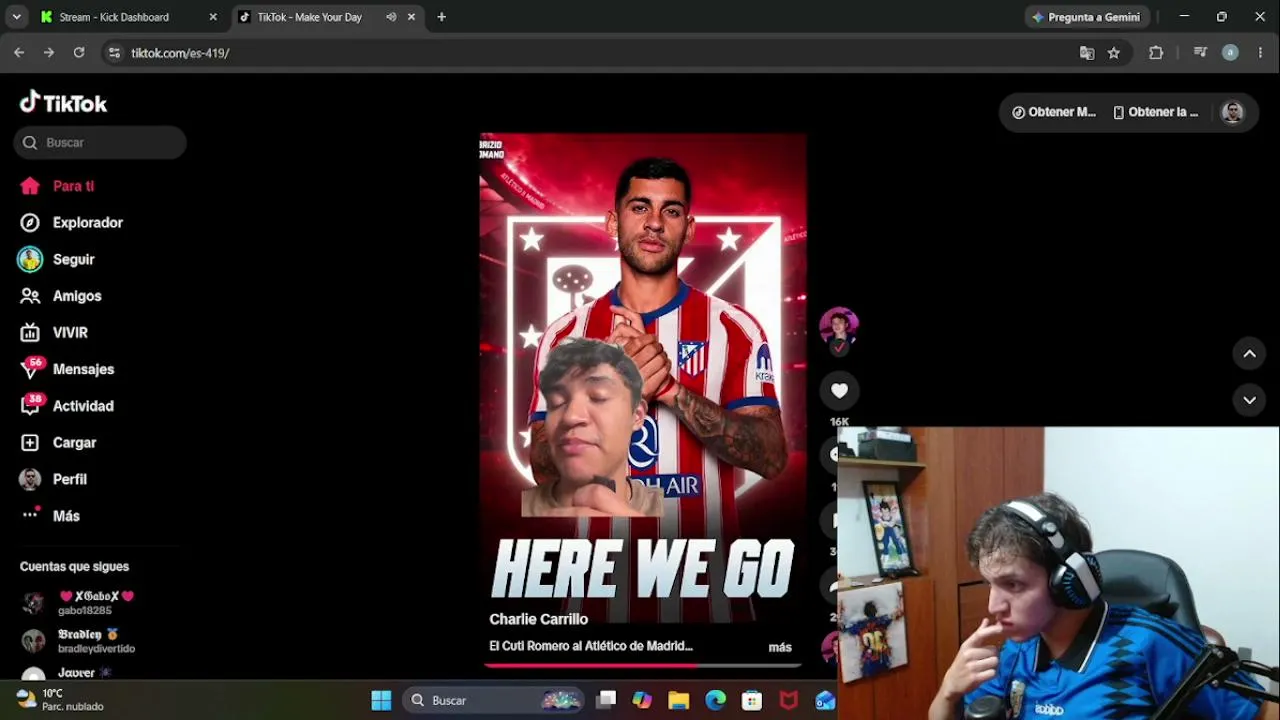Open the TikTok account avatar menu
The width and height of the screenshot is (1280, 720).
pos(1232,112)
